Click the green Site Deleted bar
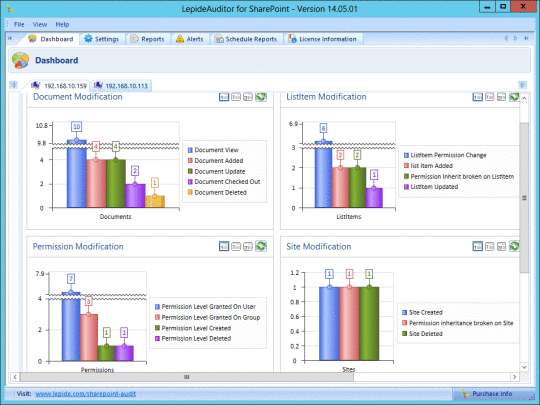Viewport: 540px width, 405px height. point(369,324)
